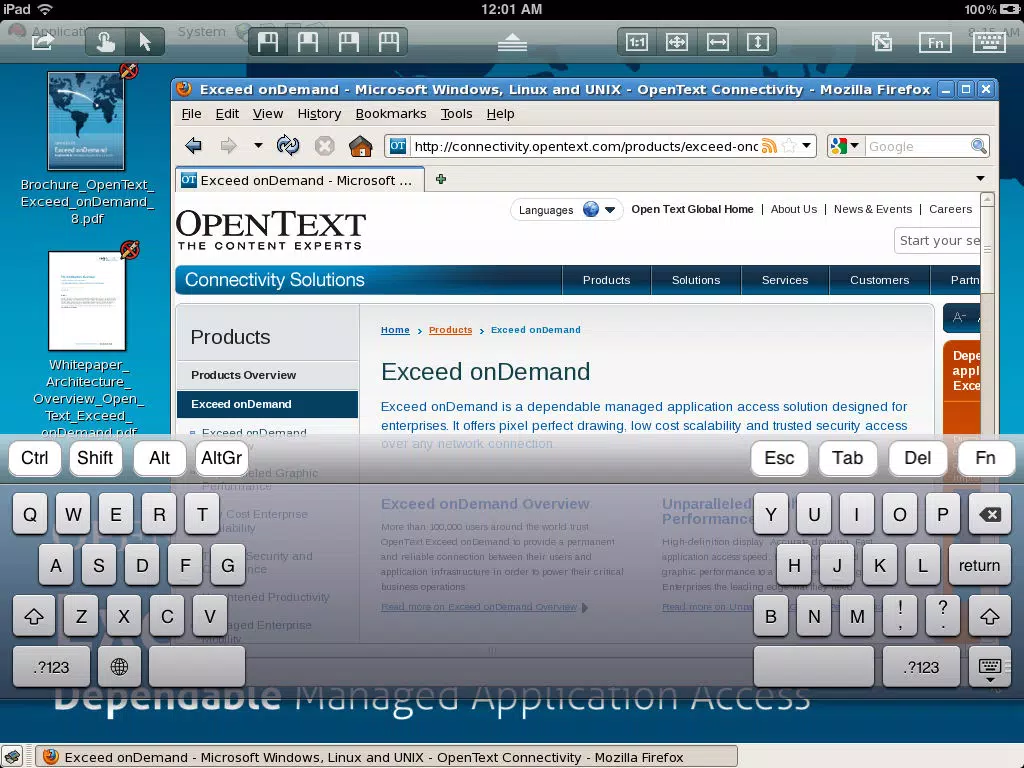Tap the window switch icon in top toolbar
Viewport: 1024px width, 768px height.
pyautogui.click(x=882, y=42)
